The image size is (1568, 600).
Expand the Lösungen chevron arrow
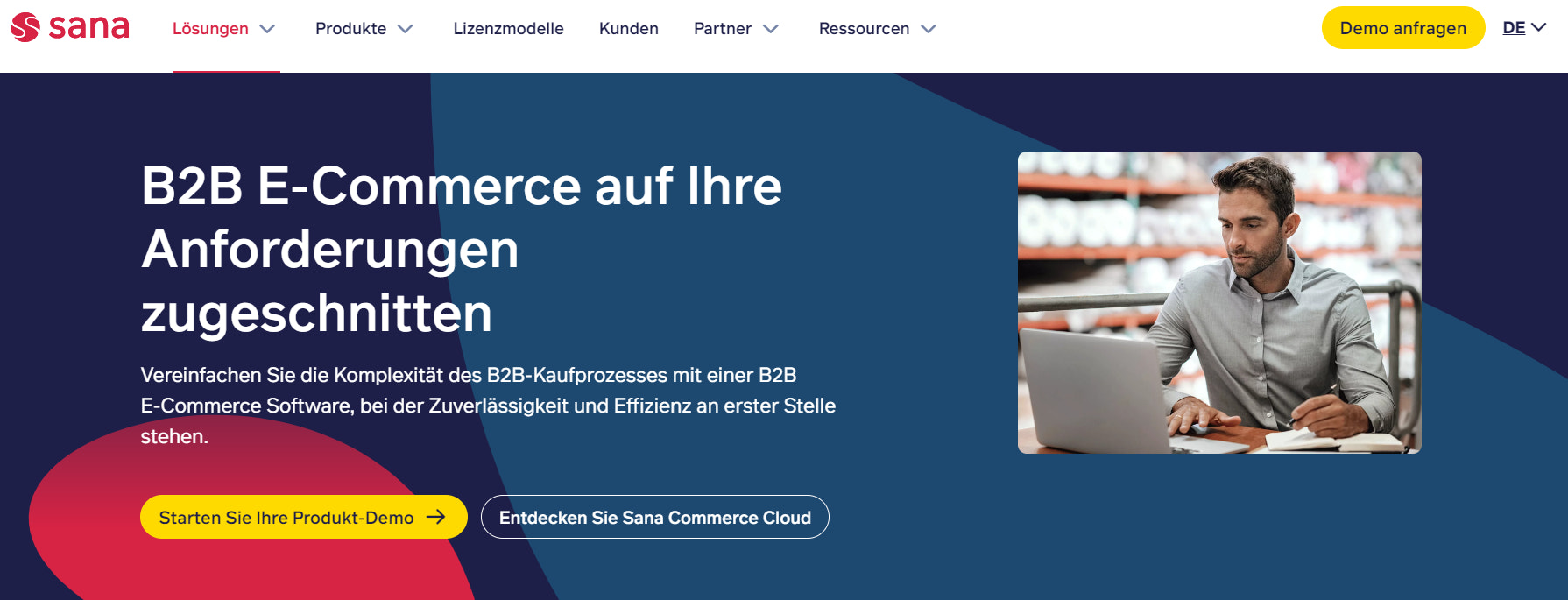coord(268,29)
